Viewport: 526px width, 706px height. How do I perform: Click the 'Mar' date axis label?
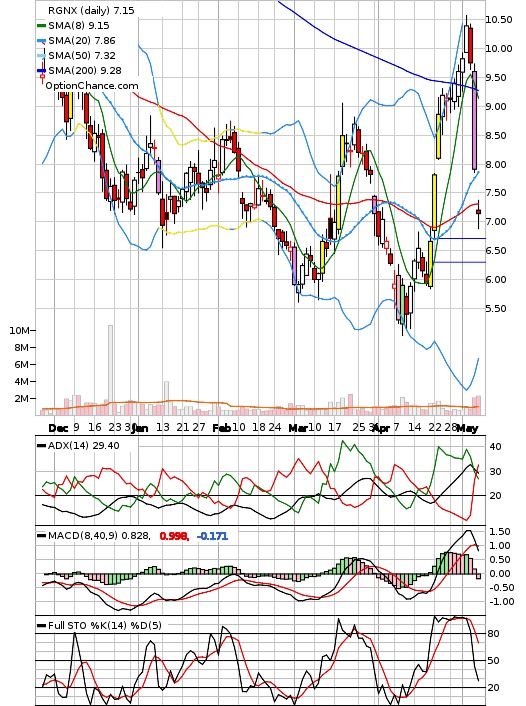(298, 428)
